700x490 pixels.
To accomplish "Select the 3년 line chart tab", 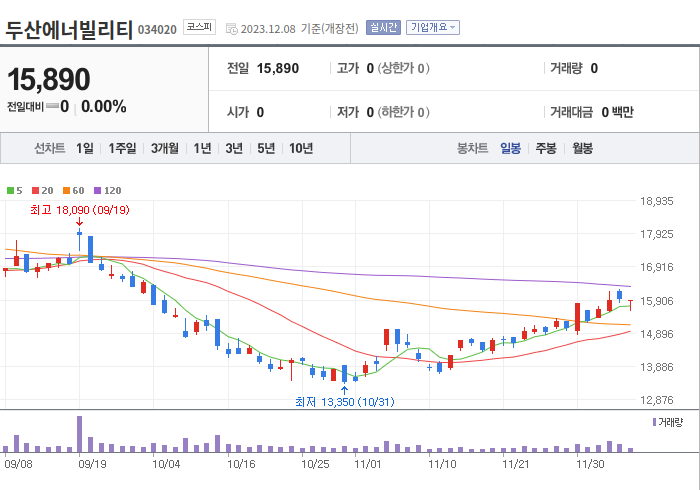I will 234,148.
